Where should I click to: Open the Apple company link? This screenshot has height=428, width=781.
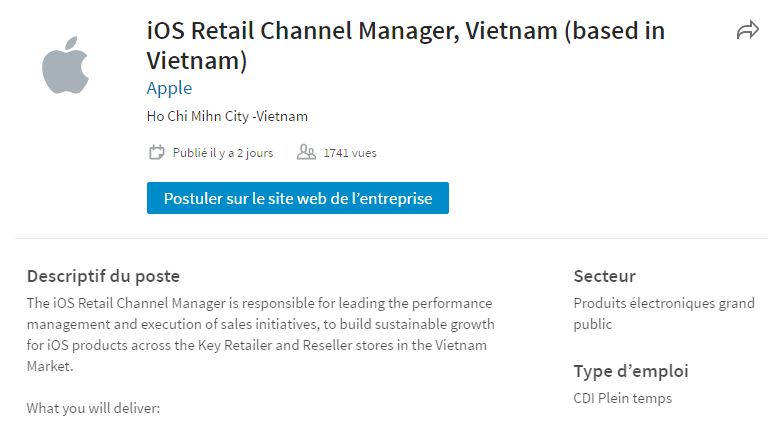(169, 88)
